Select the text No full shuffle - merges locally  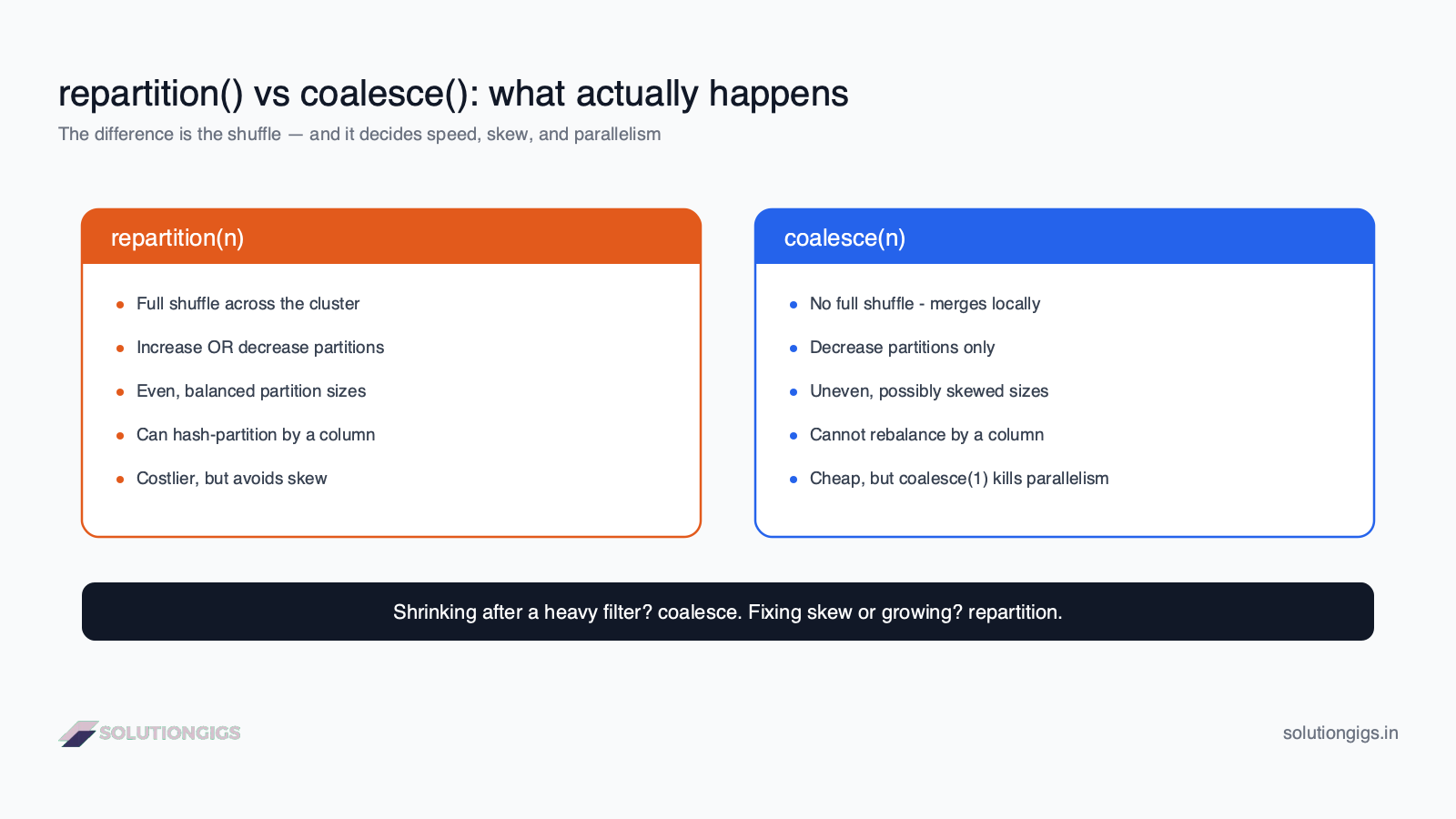(x=925, y=304)
